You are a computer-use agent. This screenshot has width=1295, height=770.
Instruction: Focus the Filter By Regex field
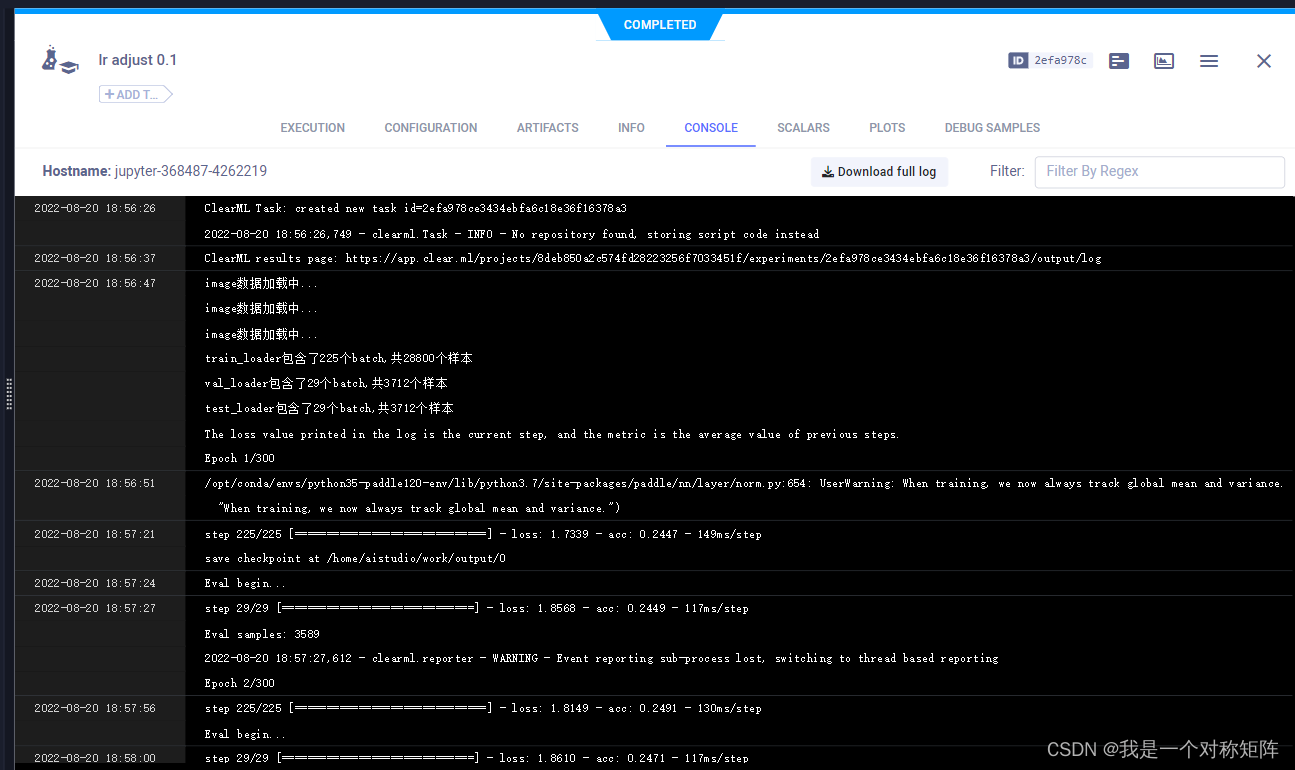1159,172
